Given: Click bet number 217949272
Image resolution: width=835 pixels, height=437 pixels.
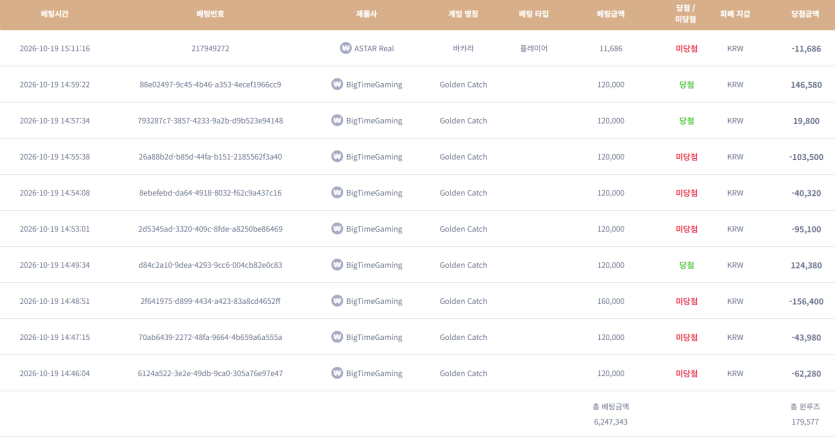Looking at the screenshot, I should [x=210, y=48].
